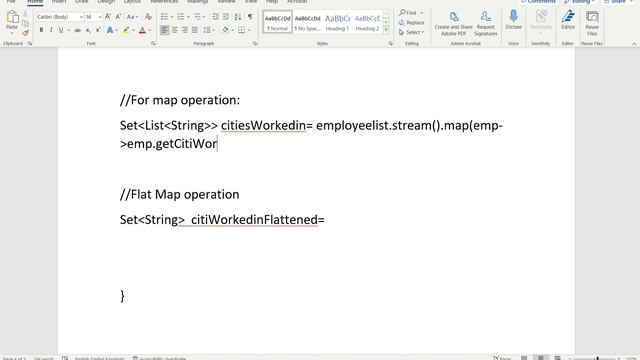Open the Mailings tab
The image size is (640, 360).
tap(198, 2)
